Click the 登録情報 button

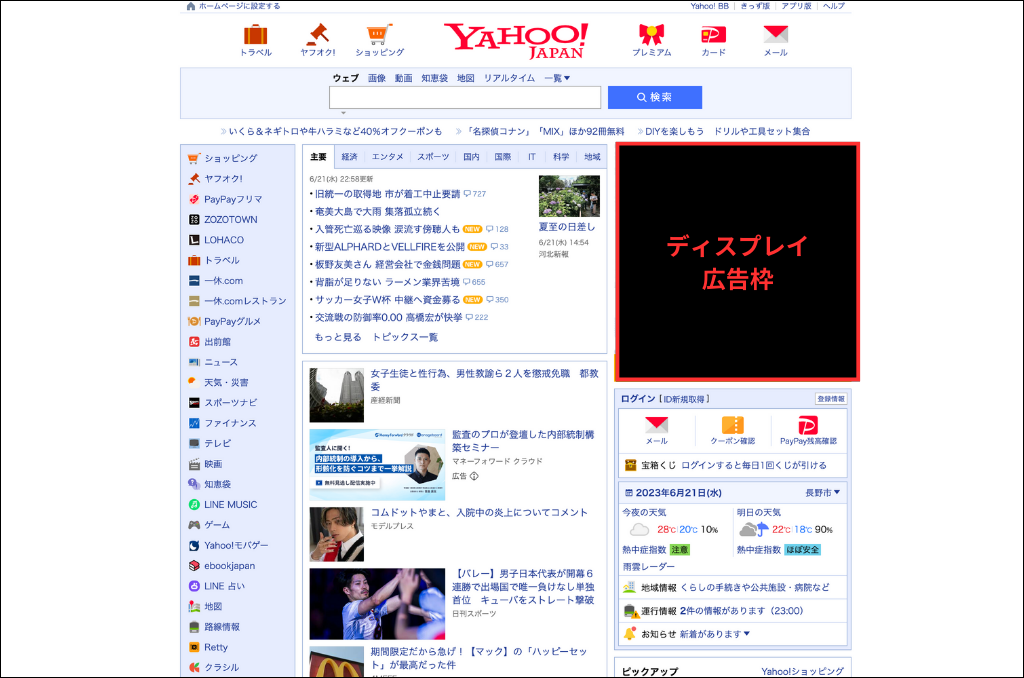[831, 398]
